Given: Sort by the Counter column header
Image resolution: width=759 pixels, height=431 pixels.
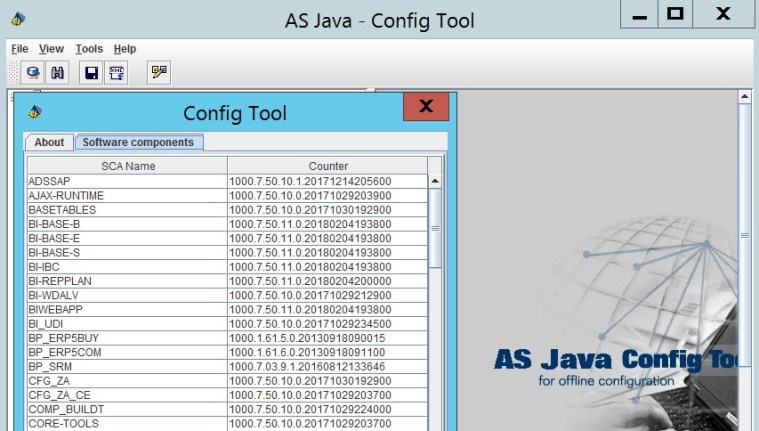Looking at the screenshot, I should (328, 166).
